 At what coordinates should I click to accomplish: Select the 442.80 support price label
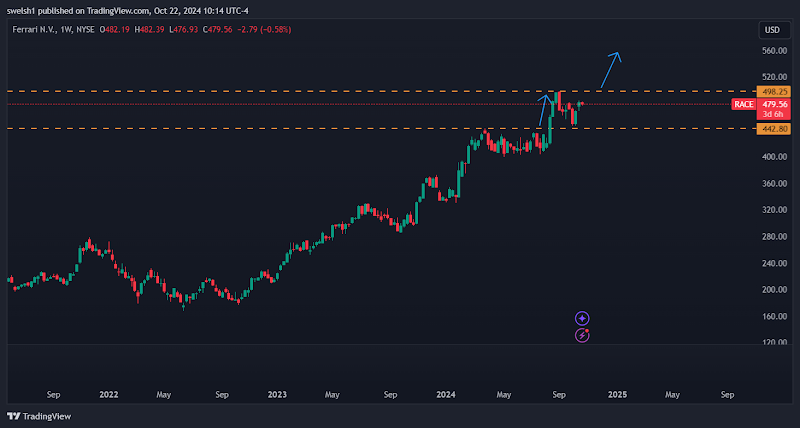pyautogui.click(x=773, y=129)
